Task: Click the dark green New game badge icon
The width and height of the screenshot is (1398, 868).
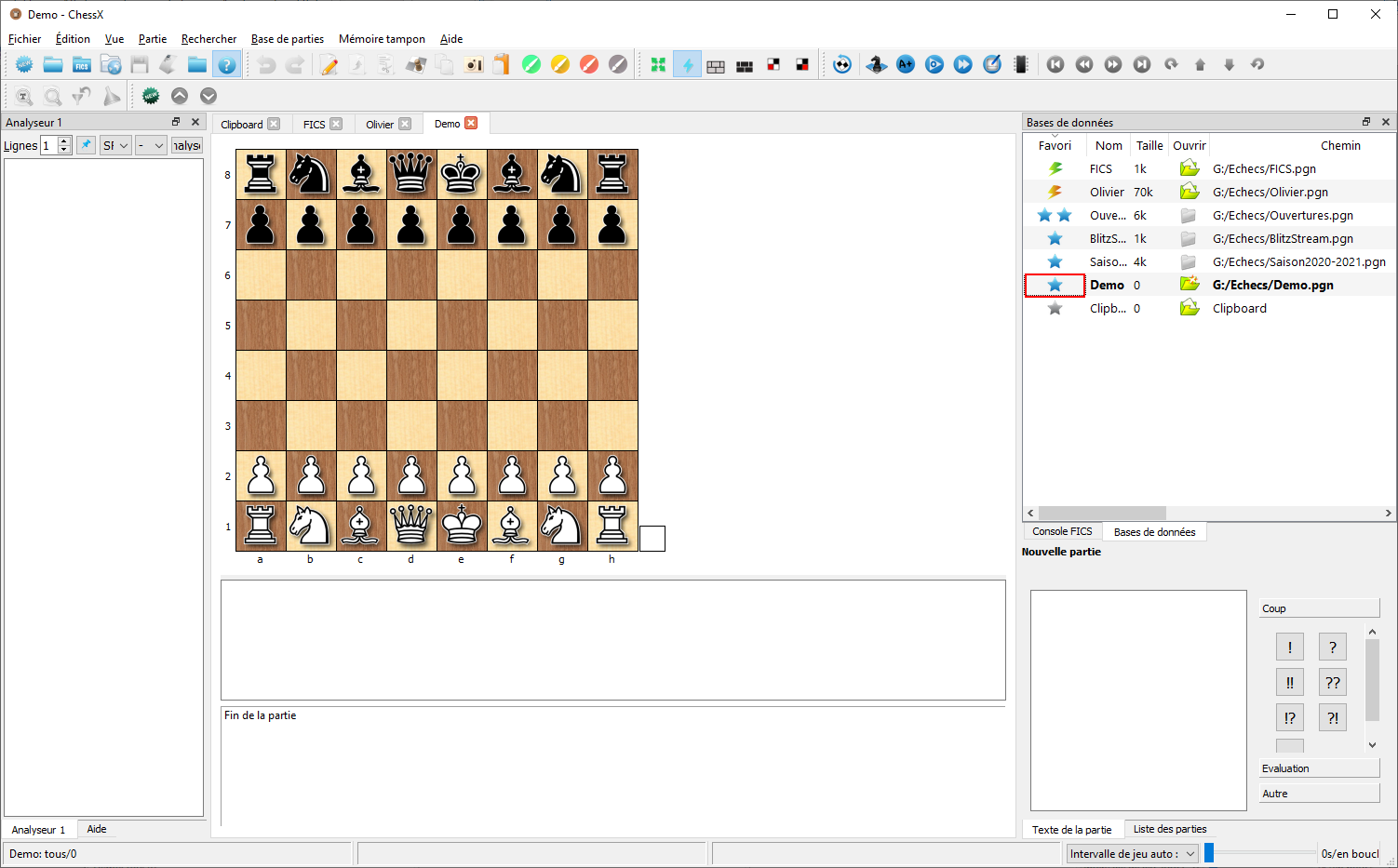Action: pos(151,96)
